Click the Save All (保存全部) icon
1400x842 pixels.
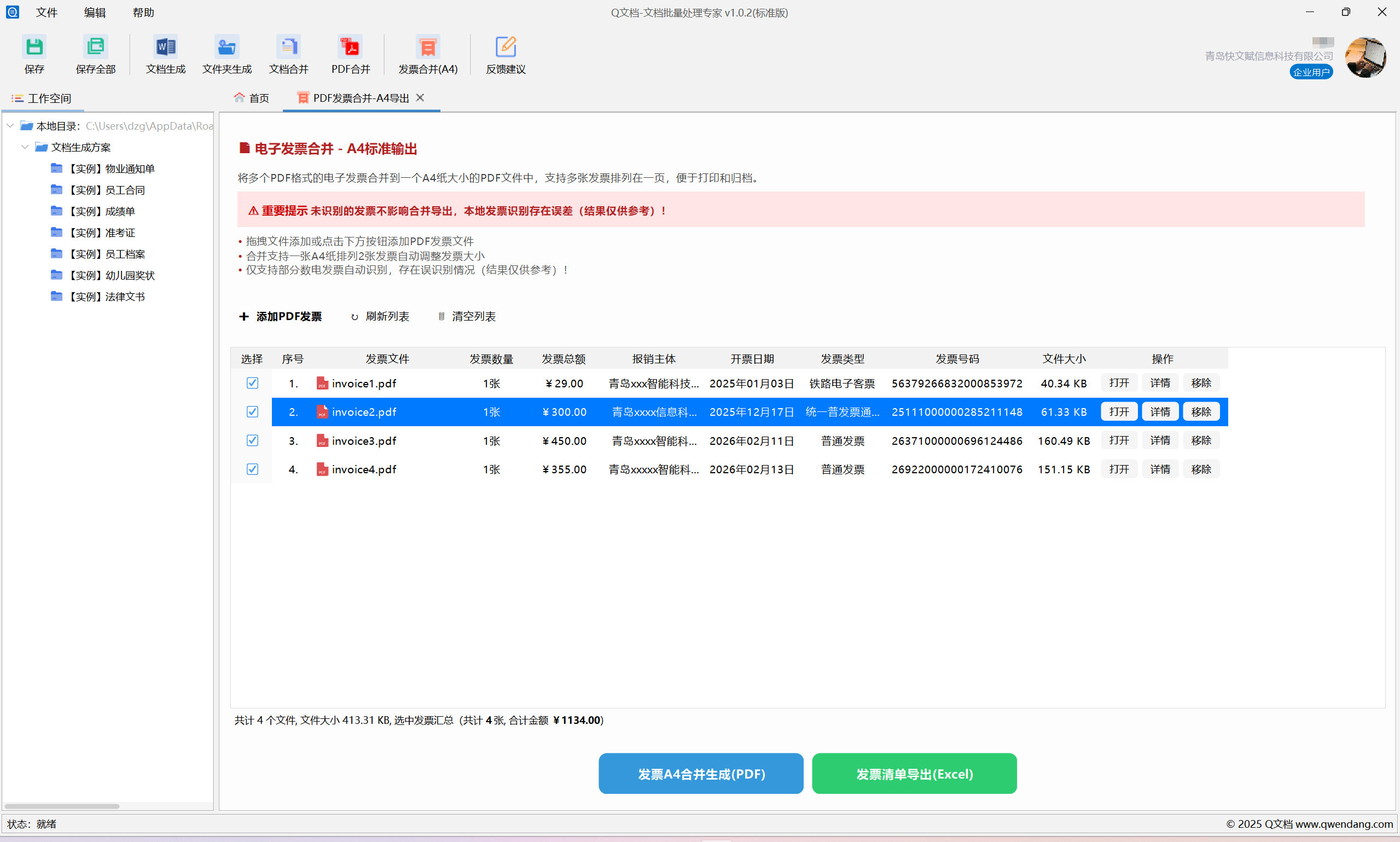point(95,48)
